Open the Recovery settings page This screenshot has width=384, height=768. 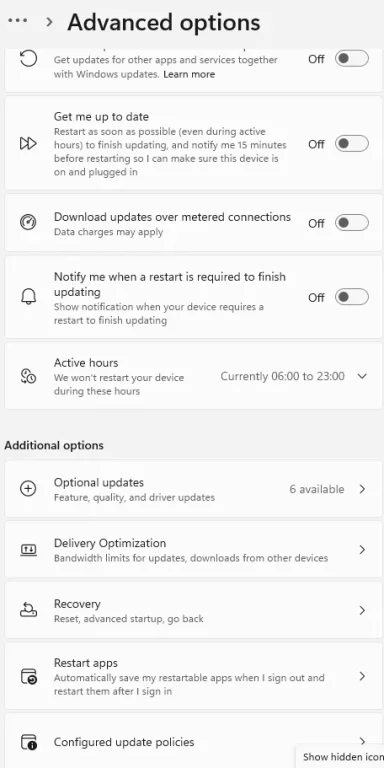pyautogui.click(x=193, y=610)
